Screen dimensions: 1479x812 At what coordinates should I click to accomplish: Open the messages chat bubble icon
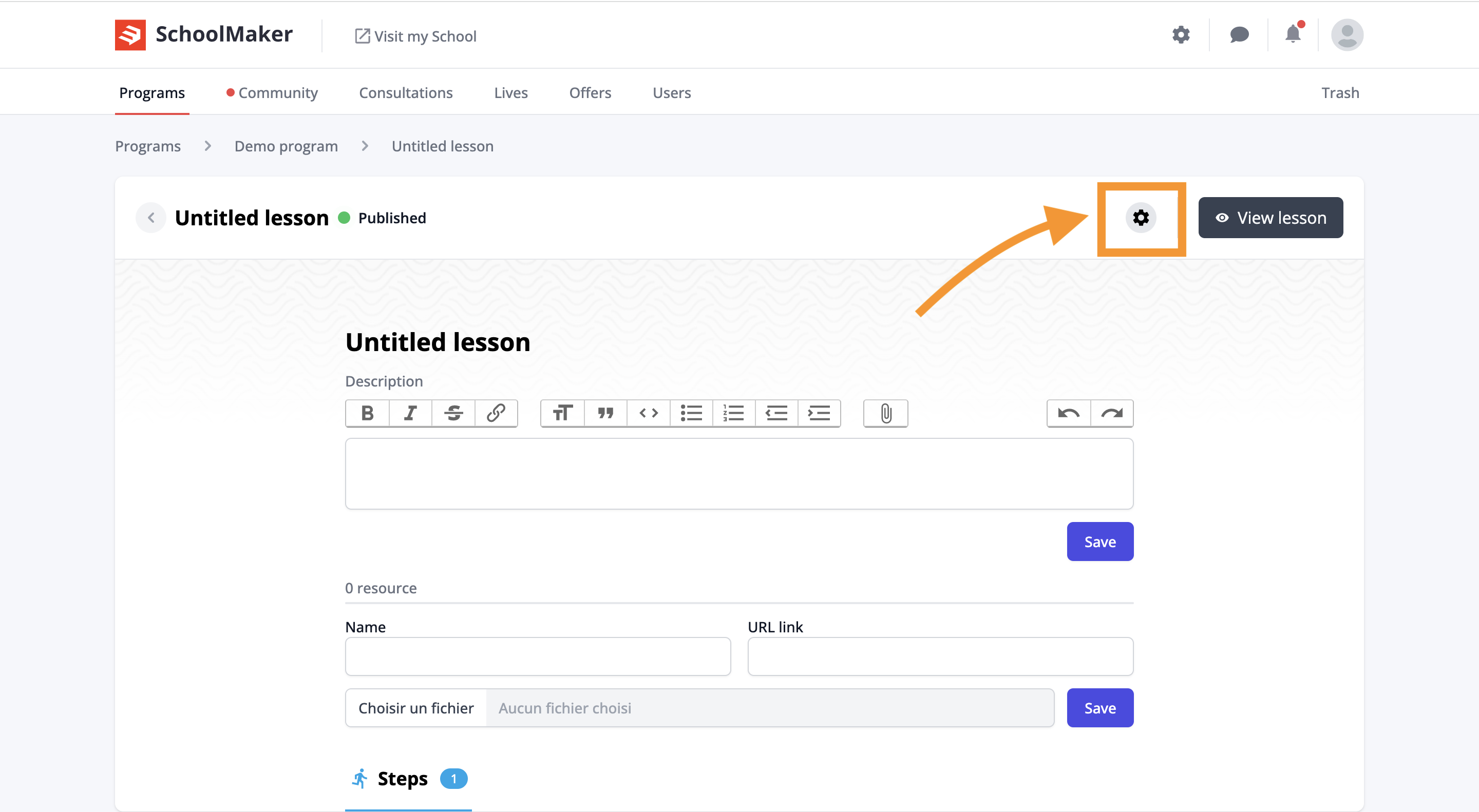tap(1239, 35)
